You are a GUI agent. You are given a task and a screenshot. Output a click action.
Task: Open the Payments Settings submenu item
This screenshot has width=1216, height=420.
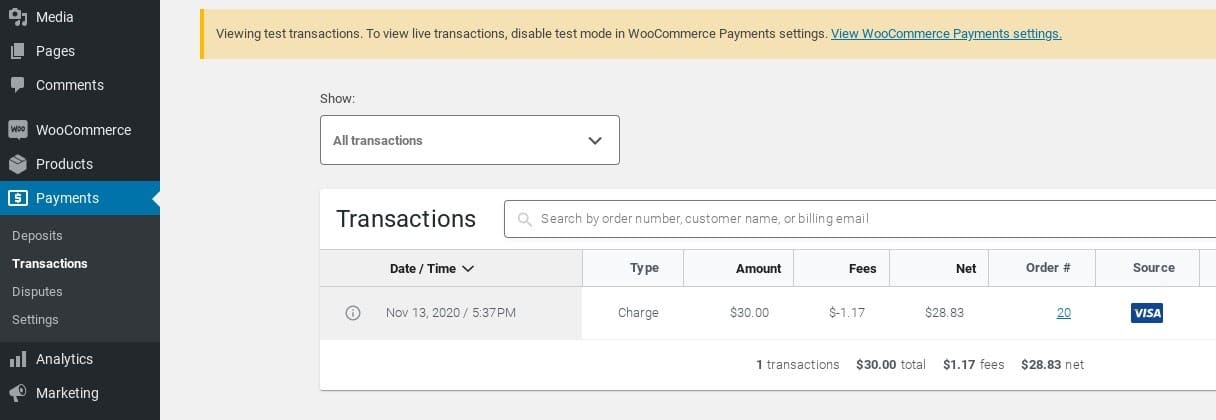click(35, 320)
